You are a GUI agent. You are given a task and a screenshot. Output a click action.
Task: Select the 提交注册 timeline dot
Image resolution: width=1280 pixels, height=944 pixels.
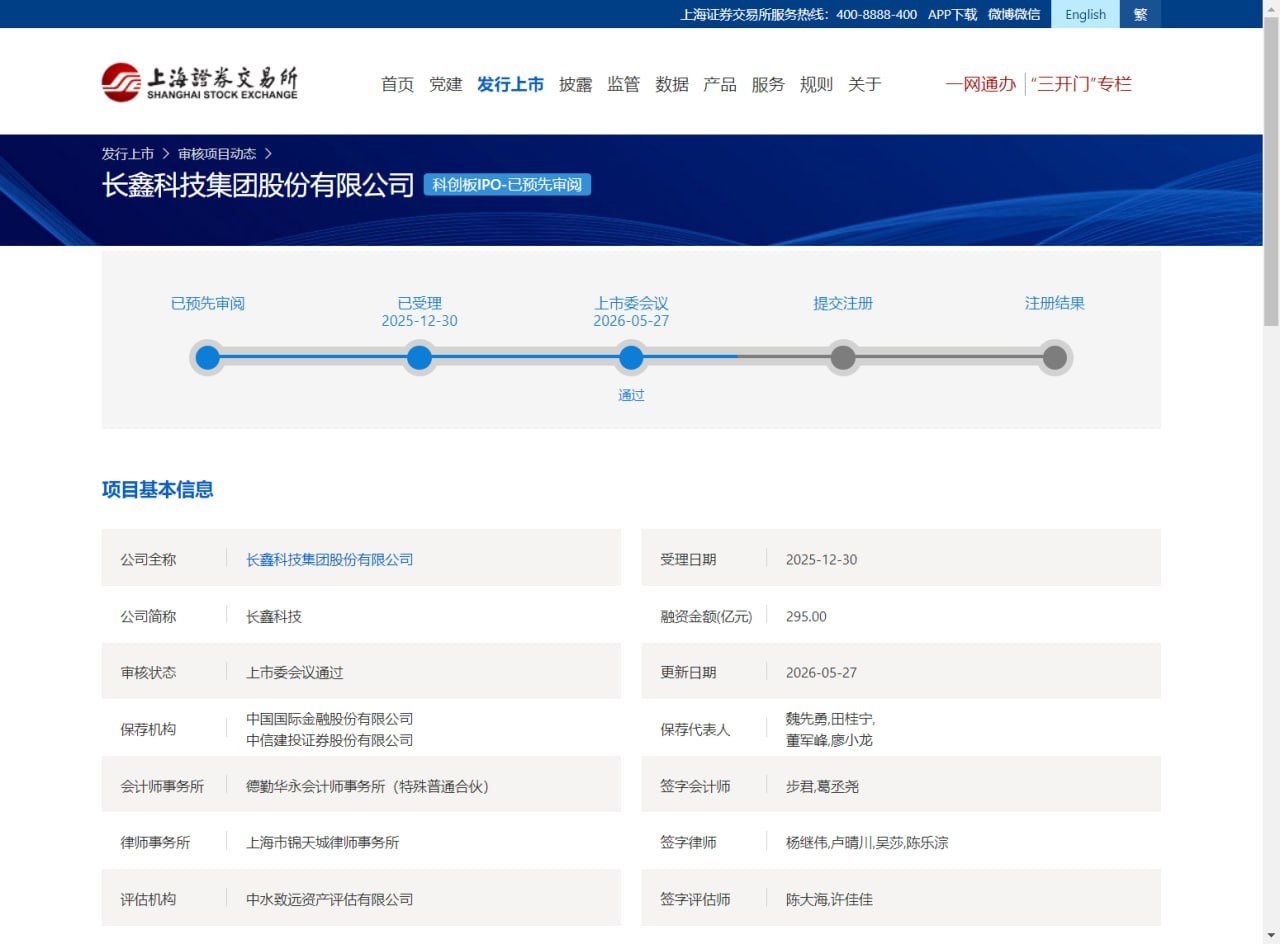[x=843, y=358]
